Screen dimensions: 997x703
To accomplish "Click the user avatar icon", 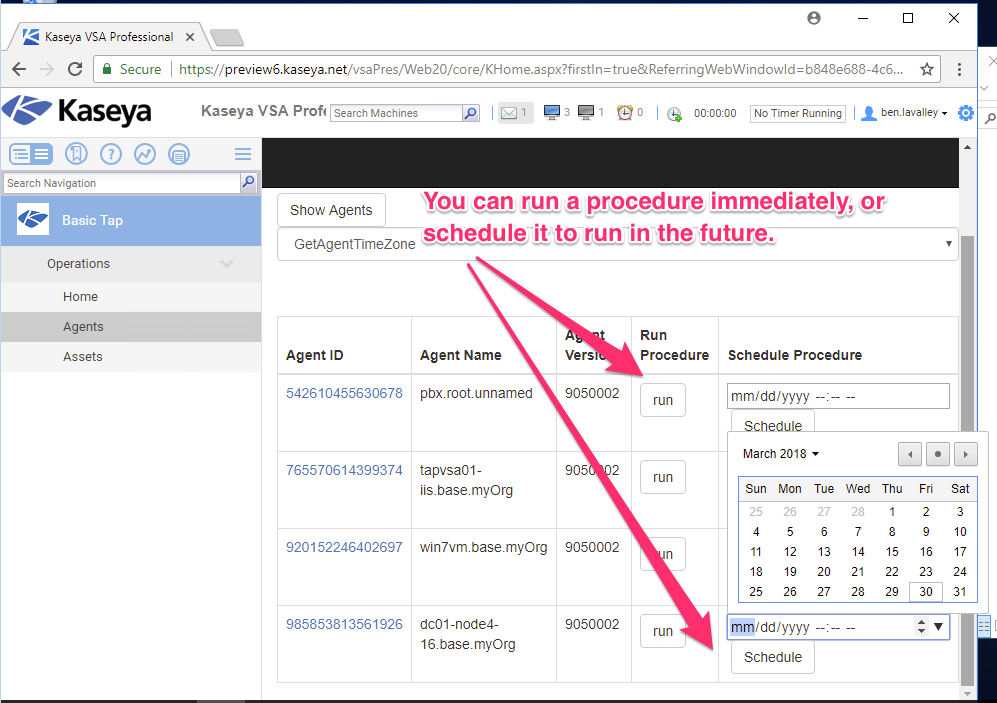I will (869, 113).
